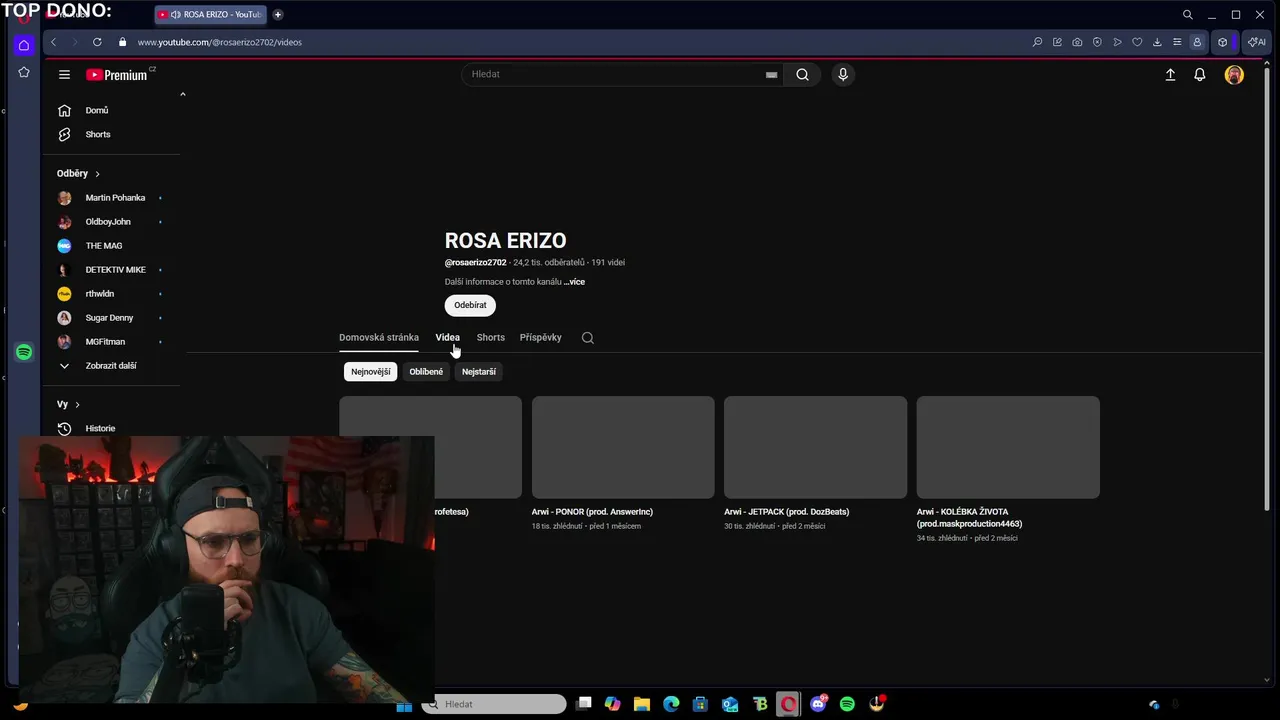Viewport: 1280px width, 720px height.
Task: Open Arwi - PONOR video title
Action: click(592, 512)
